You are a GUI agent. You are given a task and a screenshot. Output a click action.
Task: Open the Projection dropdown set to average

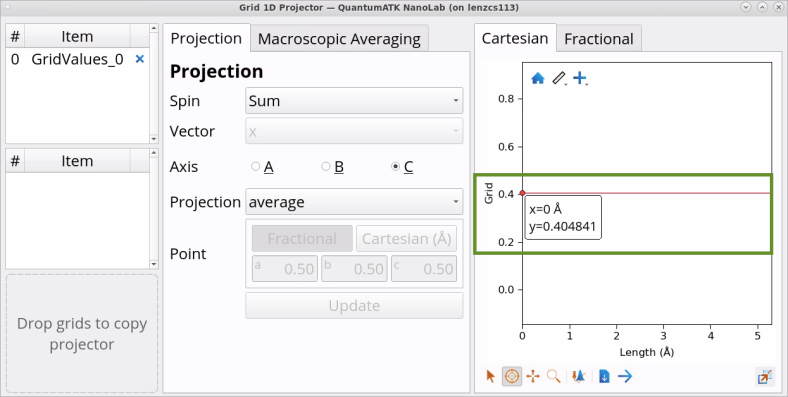(x=354, y=202)
